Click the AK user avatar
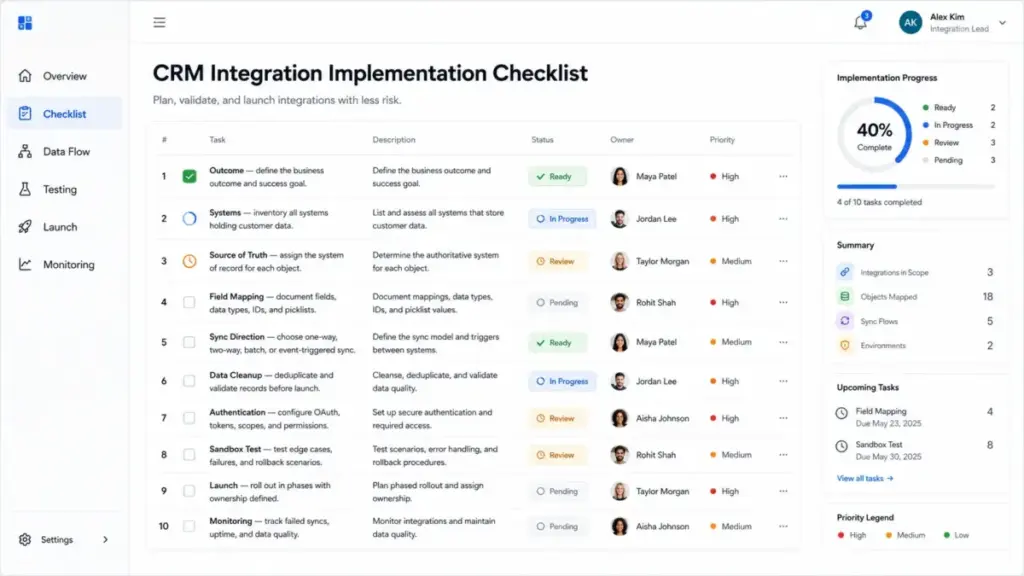 910,22
